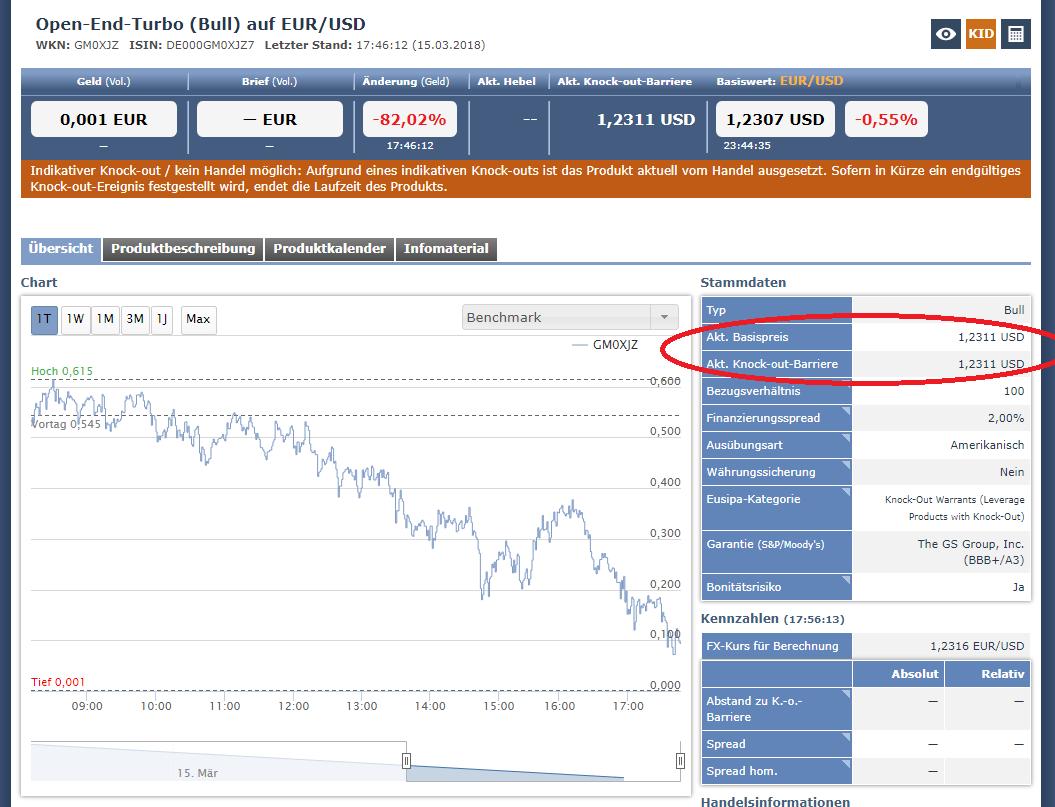Click the EUR/USD Basiswert link
Viewport: 1055px width, 807px height.
[811, 81]
